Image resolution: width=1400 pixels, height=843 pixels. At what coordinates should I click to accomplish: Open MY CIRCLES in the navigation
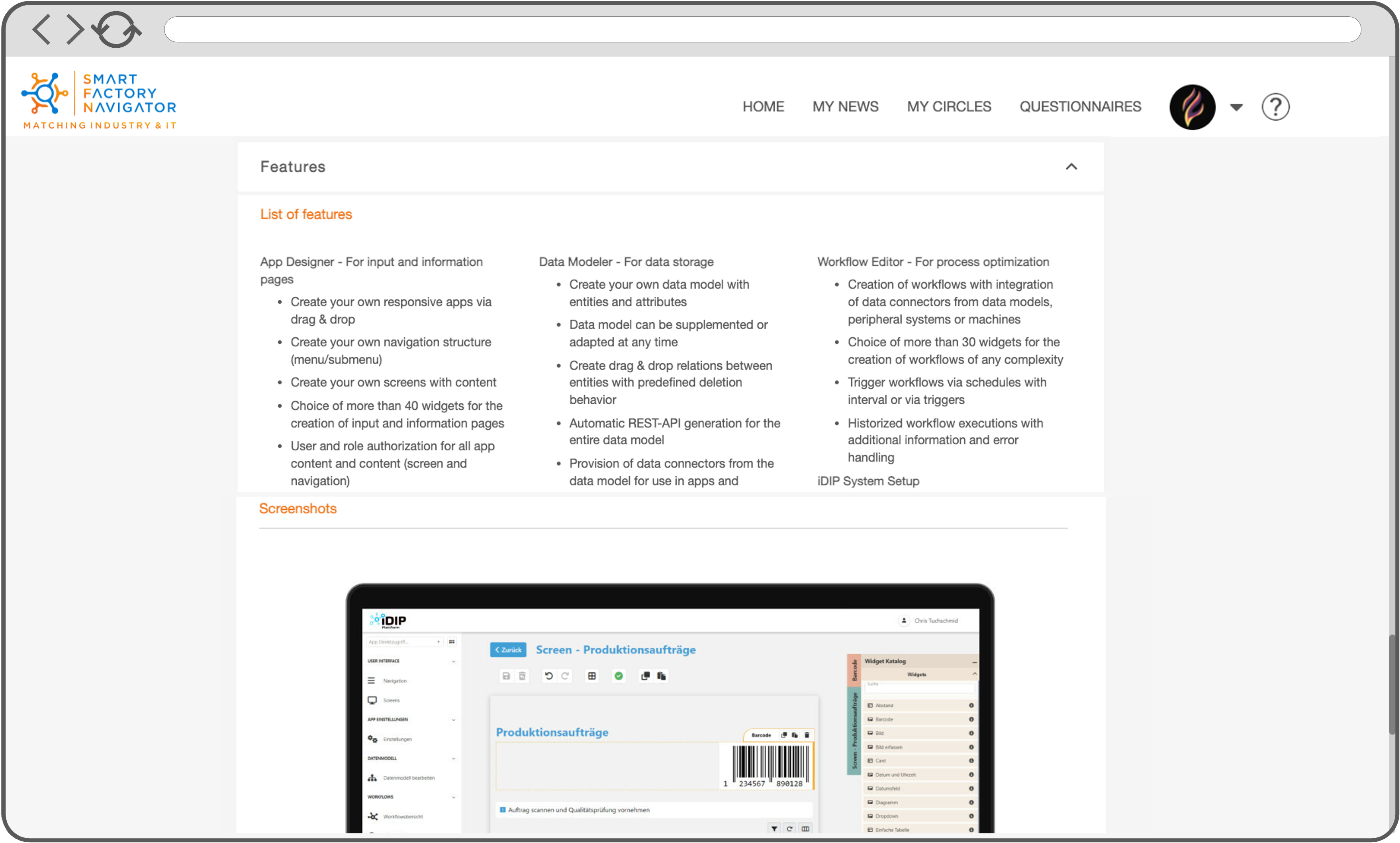click(948, 106)
